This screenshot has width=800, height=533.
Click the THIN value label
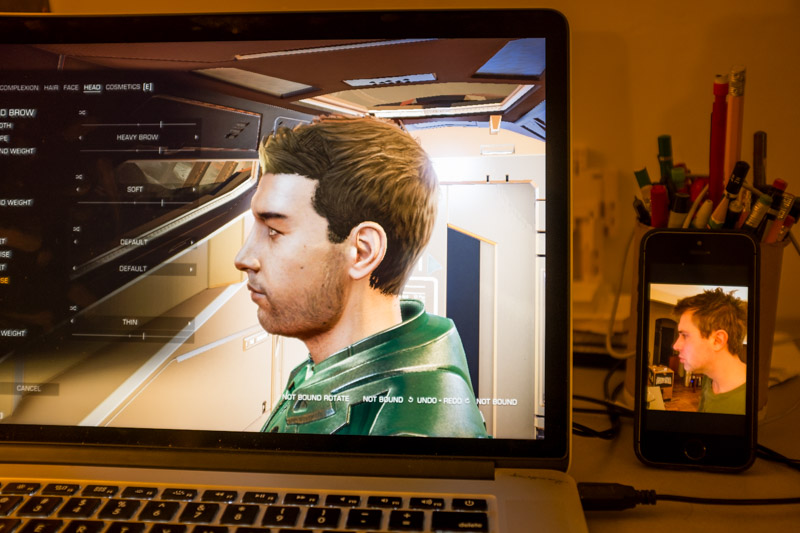click(x=130, y=322)
